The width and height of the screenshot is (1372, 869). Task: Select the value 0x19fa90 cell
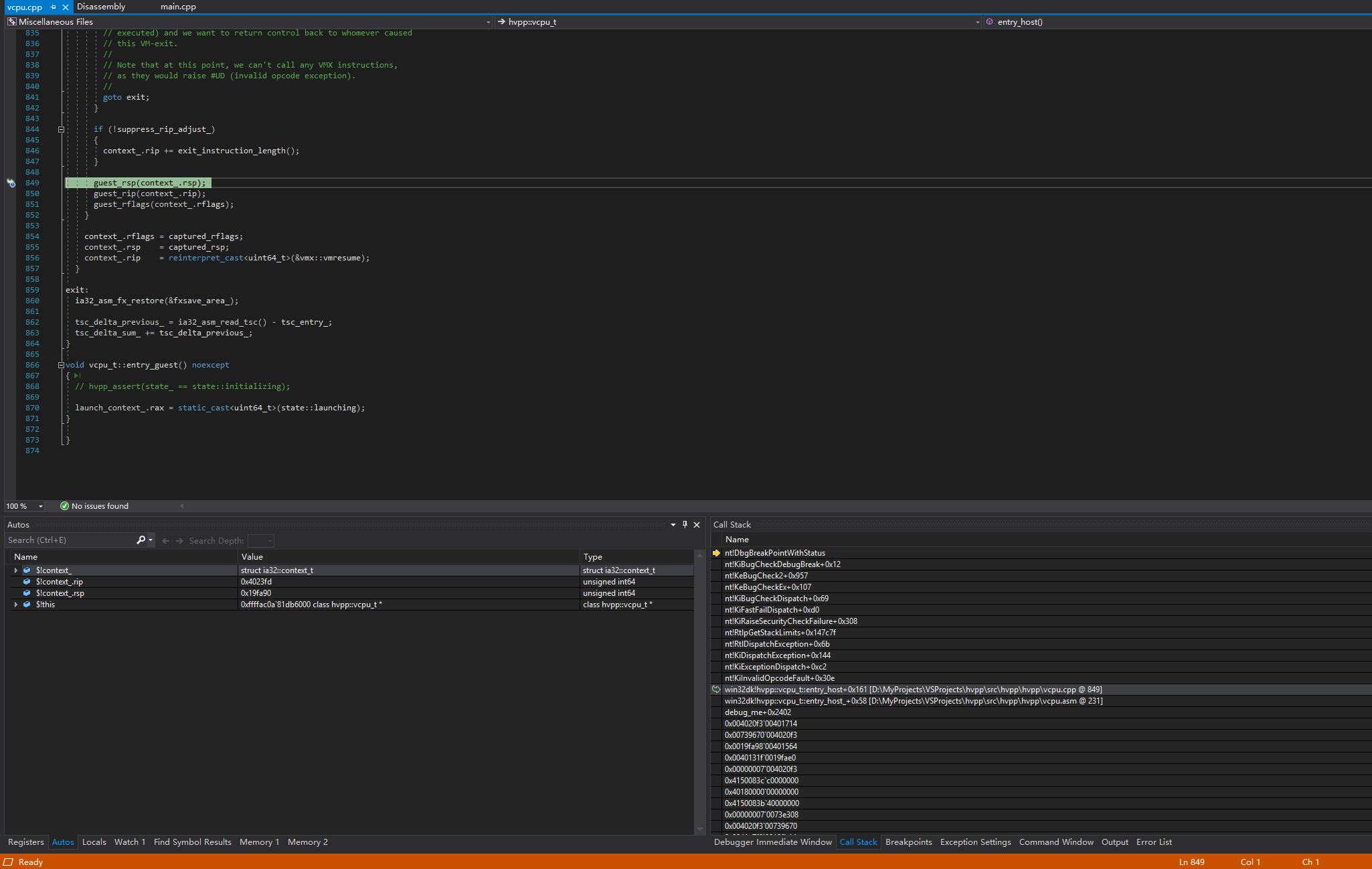(x=409, y=593)
